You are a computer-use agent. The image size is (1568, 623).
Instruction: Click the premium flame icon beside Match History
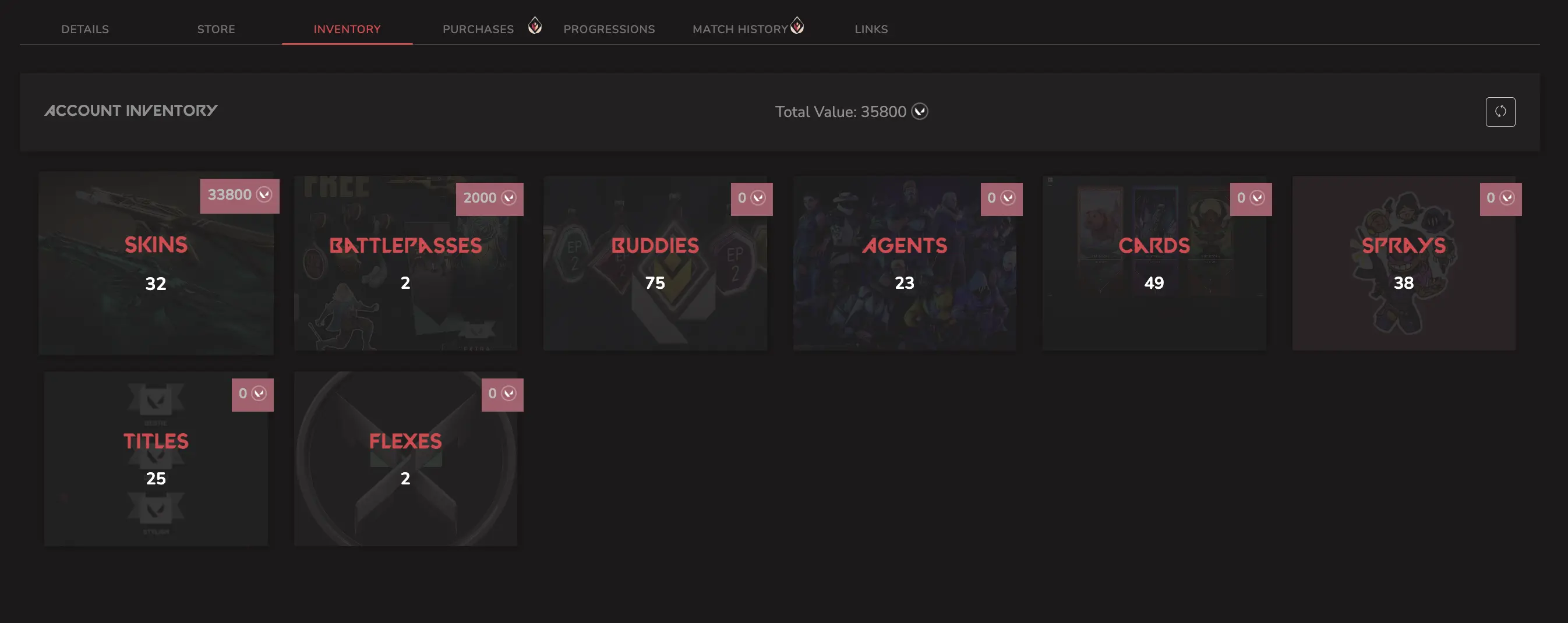[x=797, y=26]
